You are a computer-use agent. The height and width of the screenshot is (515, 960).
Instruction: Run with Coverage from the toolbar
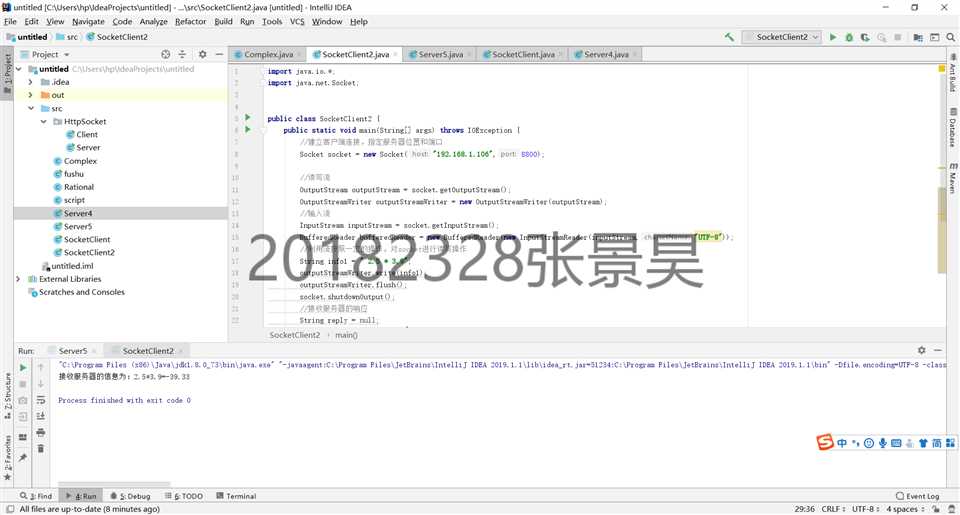point(865,37)
